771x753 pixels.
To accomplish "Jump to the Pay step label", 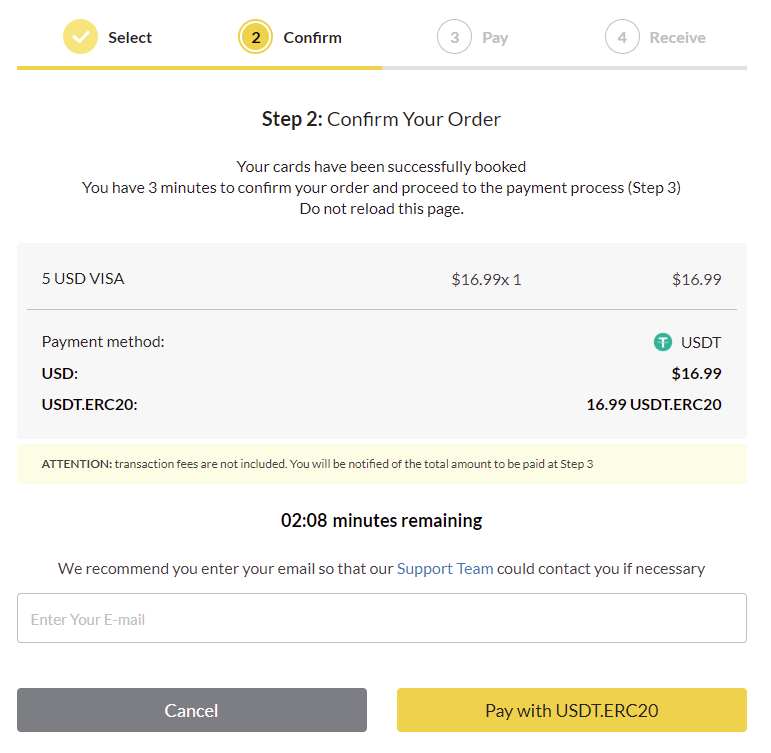I will click(x=495, y=38).
